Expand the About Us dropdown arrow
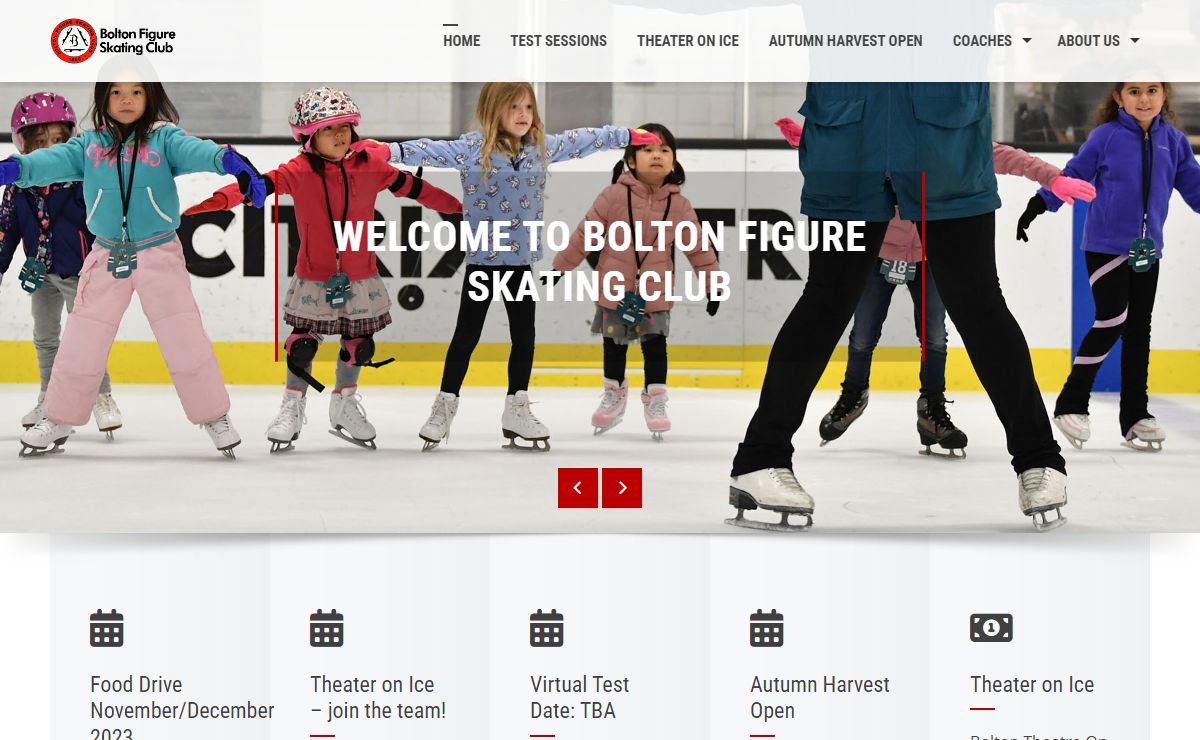This screenshot has height=740, width=1200. pyautogui.click(x=1135, y=41)
